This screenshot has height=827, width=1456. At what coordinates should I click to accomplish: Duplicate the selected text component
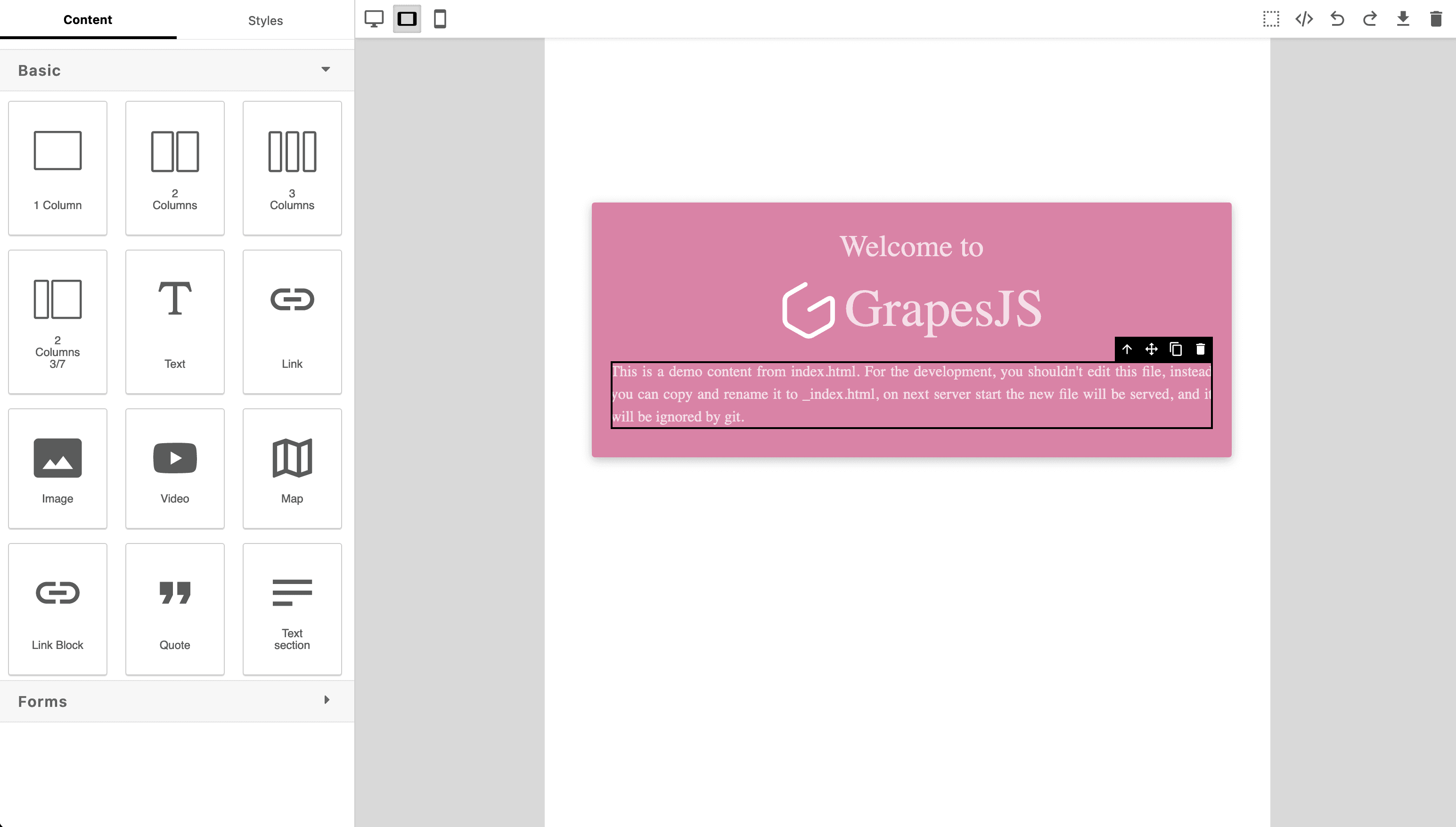[x=1176, y=349]
